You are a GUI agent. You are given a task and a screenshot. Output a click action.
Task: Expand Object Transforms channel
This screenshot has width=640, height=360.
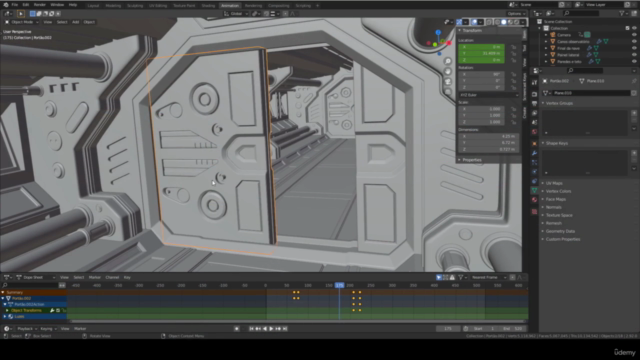pyautogui.click(x=7, y=311)
